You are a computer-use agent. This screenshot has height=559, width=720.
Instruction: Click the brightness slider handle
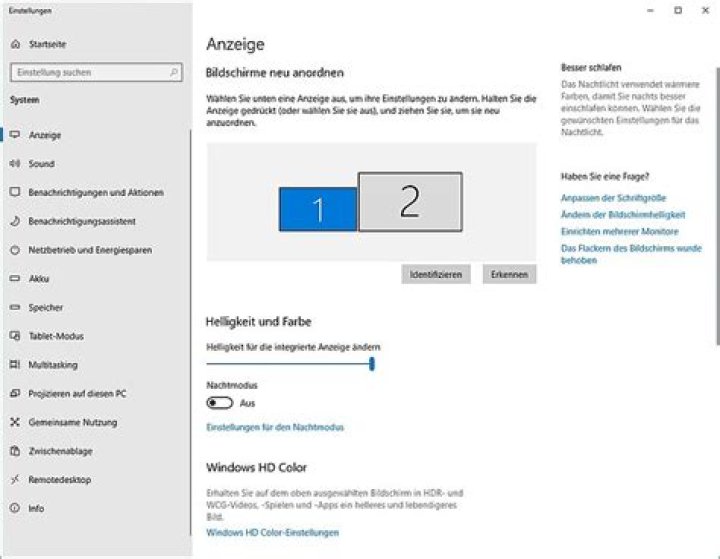[372, 365]
